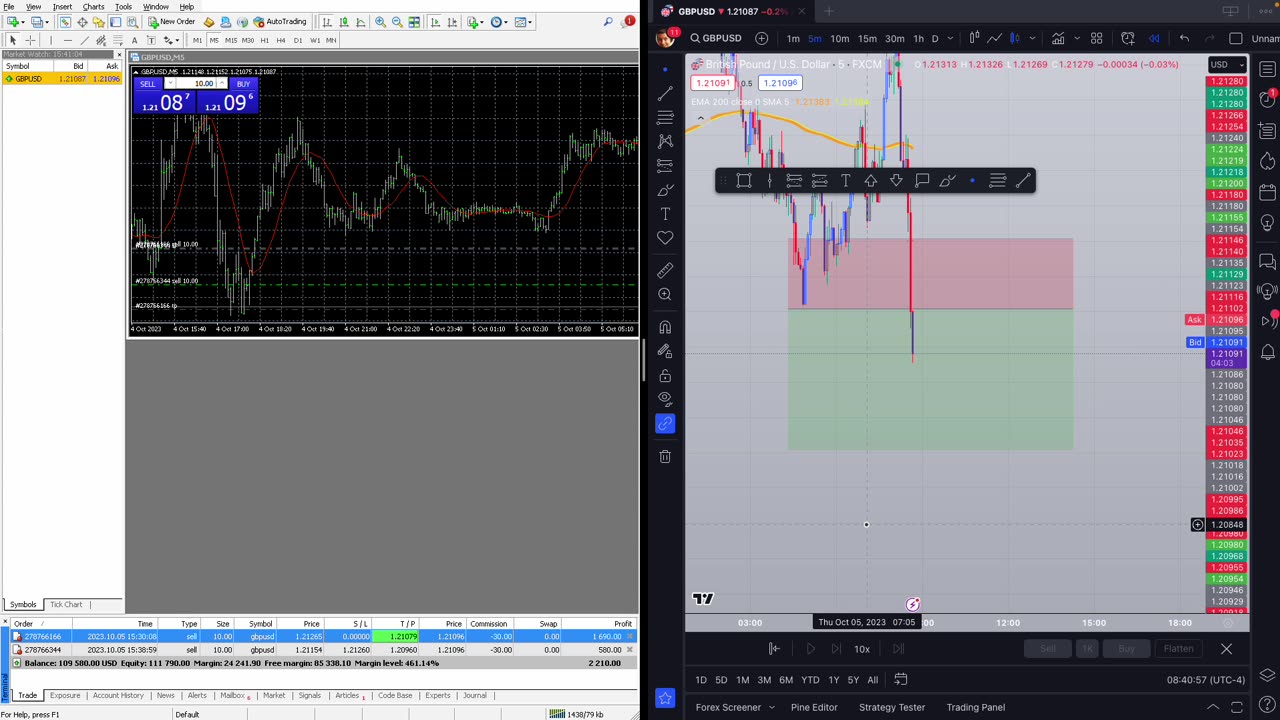Toggle the hide all drawings eye icon
Viewport: 1280px width, 720px height.
665,399
